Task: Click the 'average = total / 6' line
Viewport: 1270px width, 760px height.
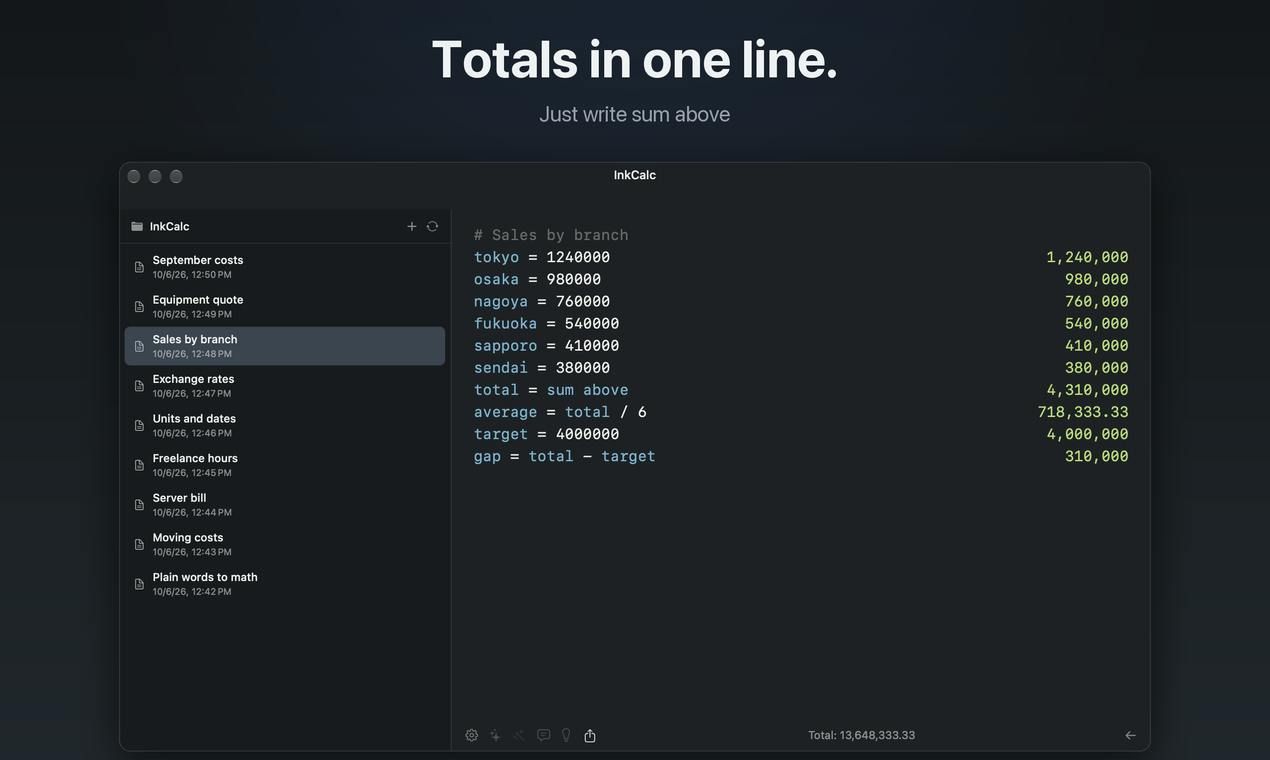Action: click(560, 411)
